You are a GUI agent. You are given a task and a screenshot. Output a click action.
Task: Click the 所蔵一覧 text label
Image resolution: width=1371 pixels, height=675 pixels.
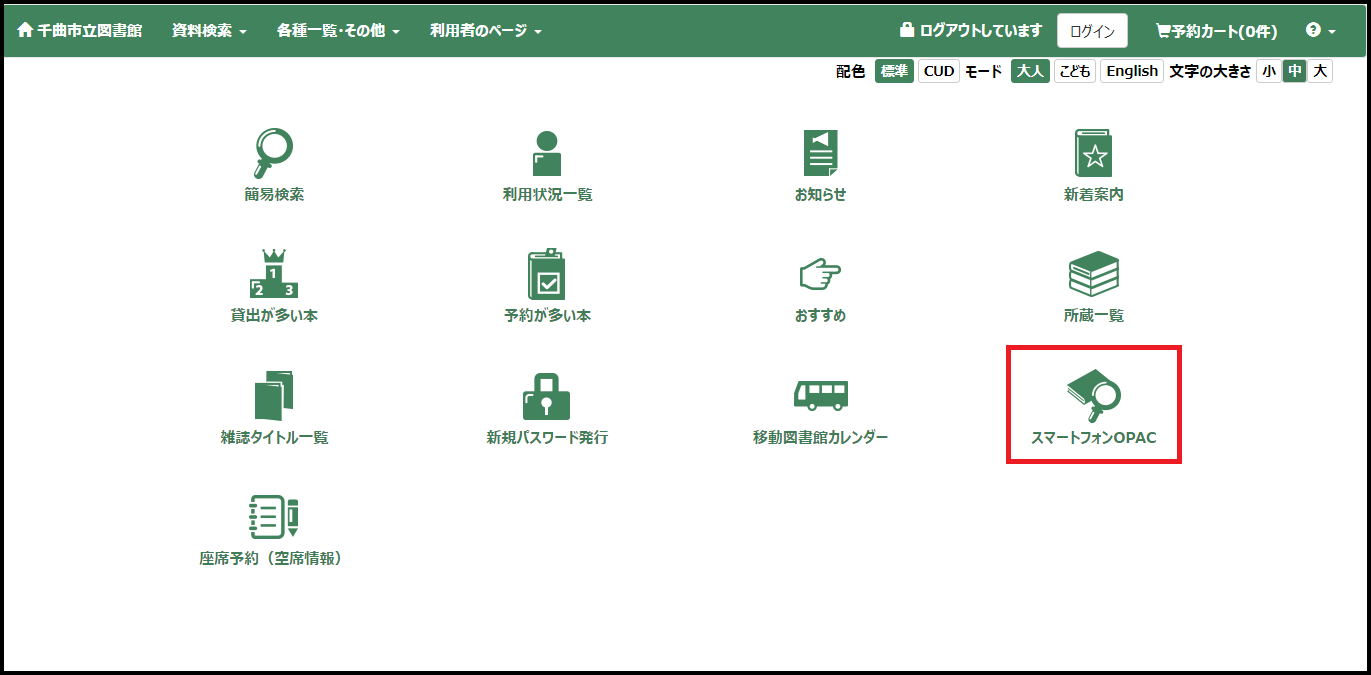[x=1093, y=316]
